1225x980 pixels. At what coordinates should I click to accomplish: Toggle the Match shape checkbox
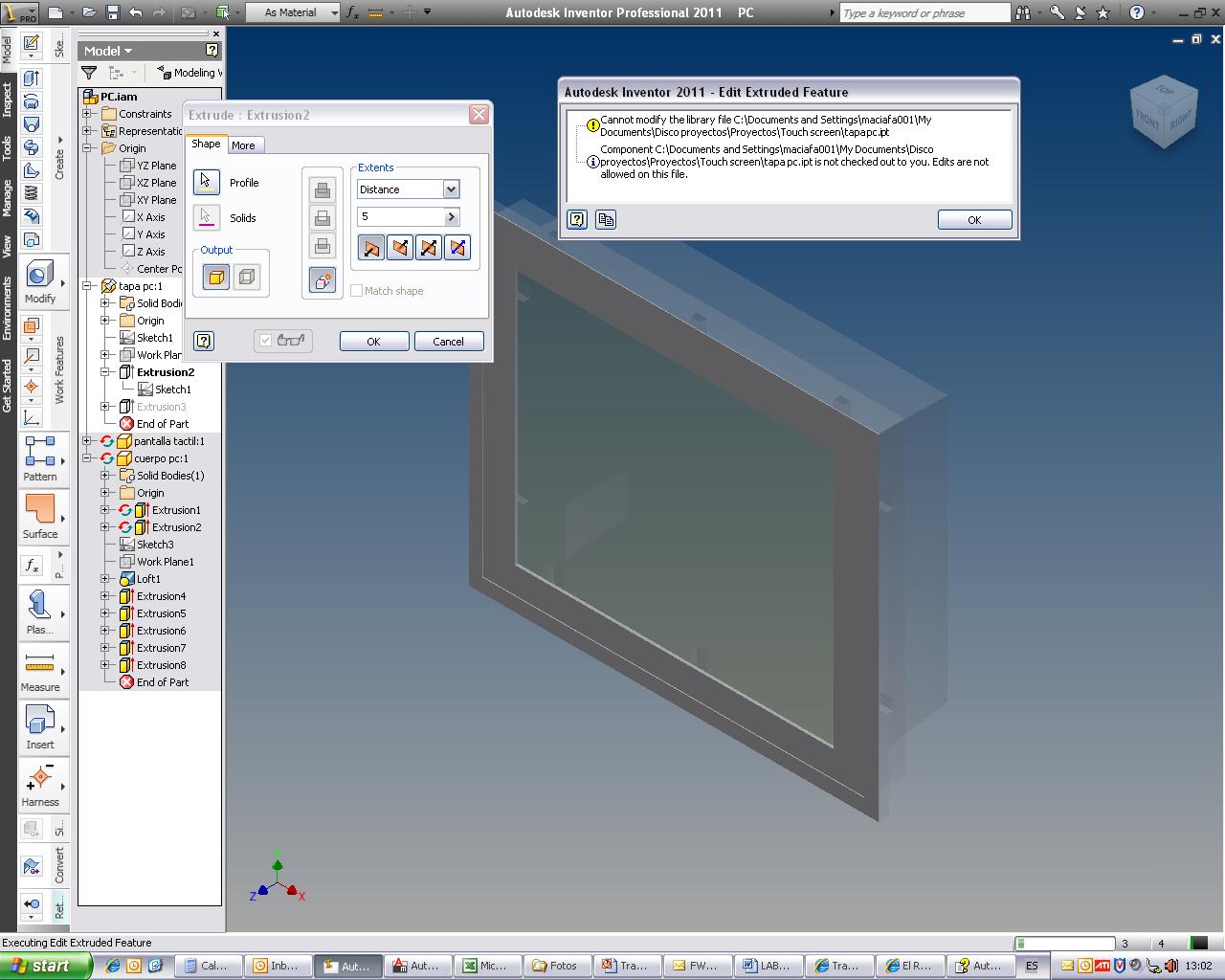(x=356, y=291)
